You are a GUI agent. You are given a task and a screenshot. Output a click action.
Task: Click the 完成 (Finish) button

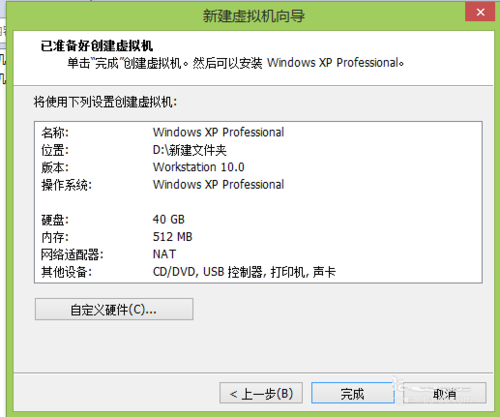click(x=353, y=393)
